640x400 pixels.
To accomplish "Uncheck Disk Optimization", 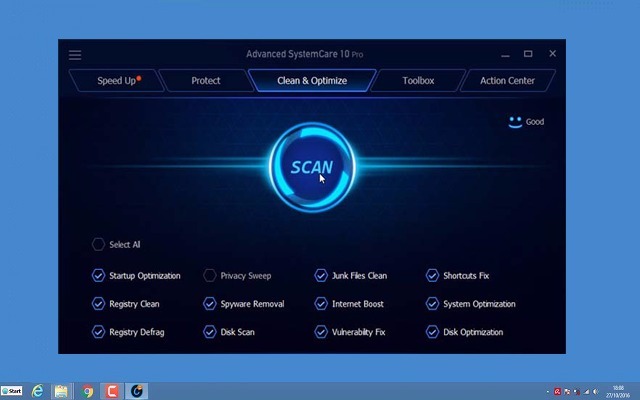I will coord(432,332).
